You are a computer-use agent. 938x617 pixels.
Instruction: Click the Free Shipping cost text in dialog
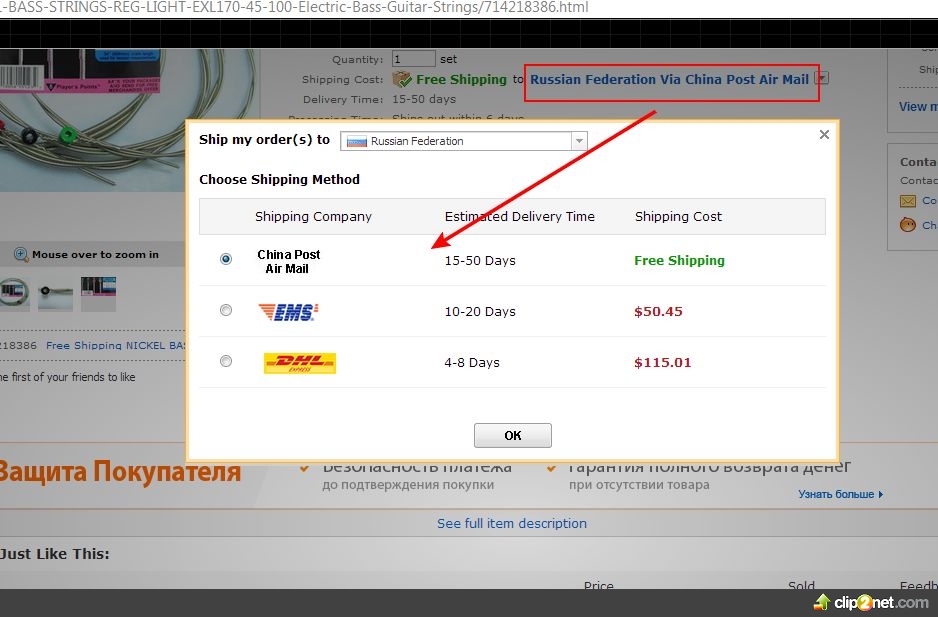point(679,260)
